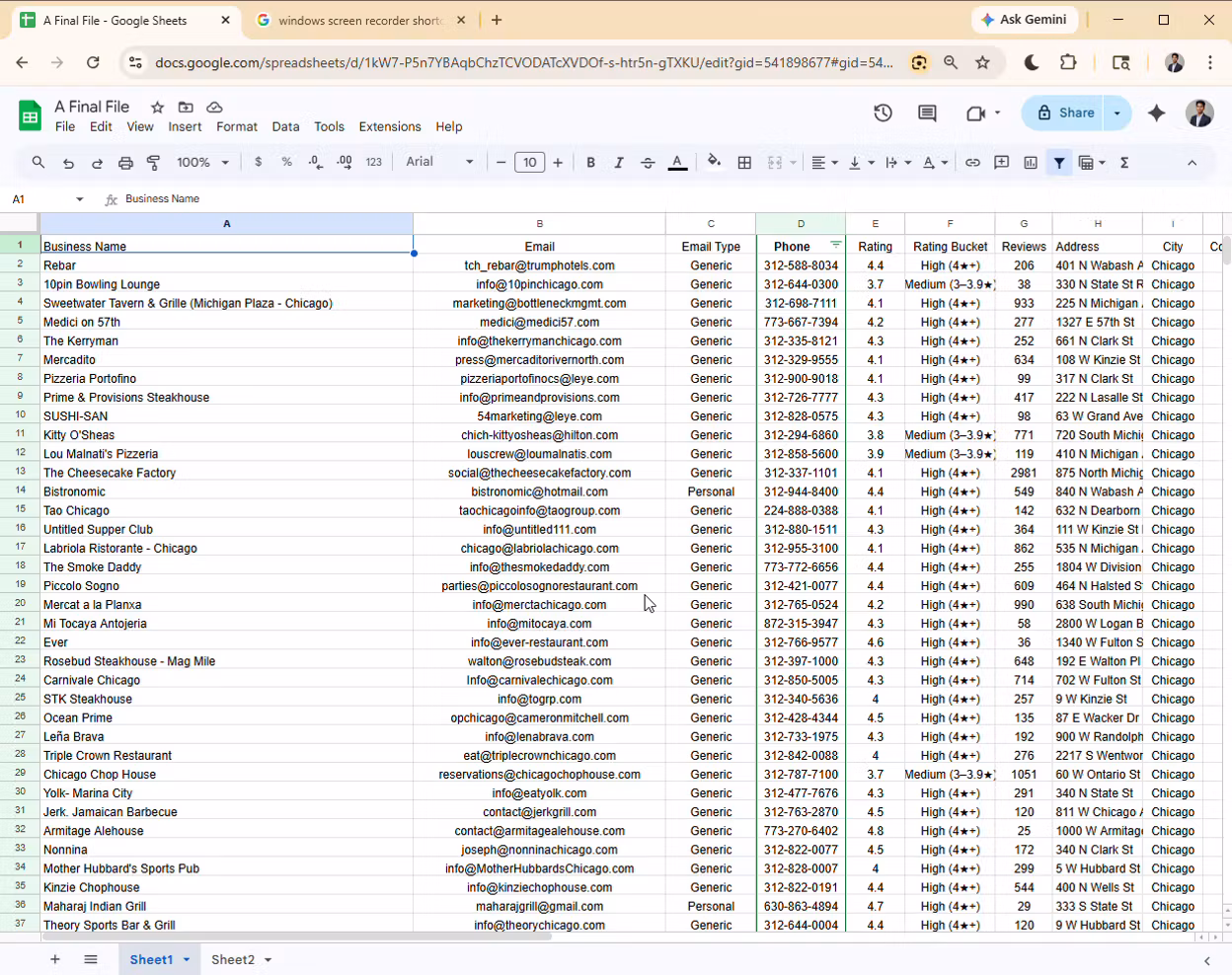The image size is (1232, 975).
Task: Undo the last action
Action: (x=68, y=163)
